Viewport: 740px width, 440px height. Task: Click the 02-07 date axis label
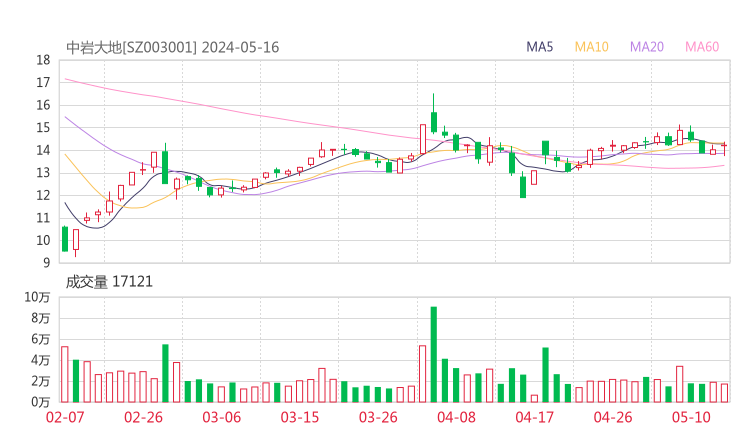pos(65,417)
